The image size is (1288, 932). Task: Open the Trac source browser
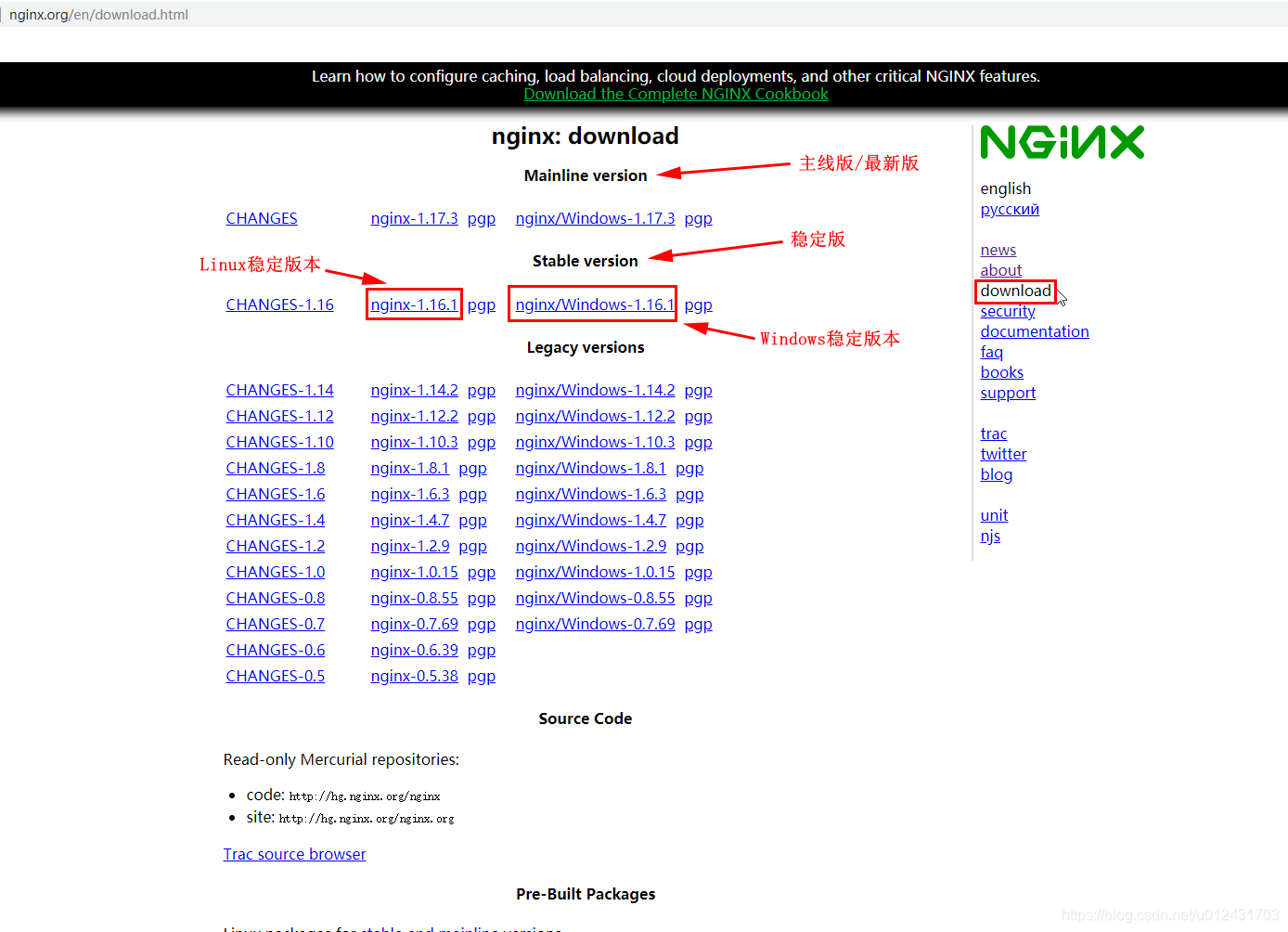click(294, 853)
